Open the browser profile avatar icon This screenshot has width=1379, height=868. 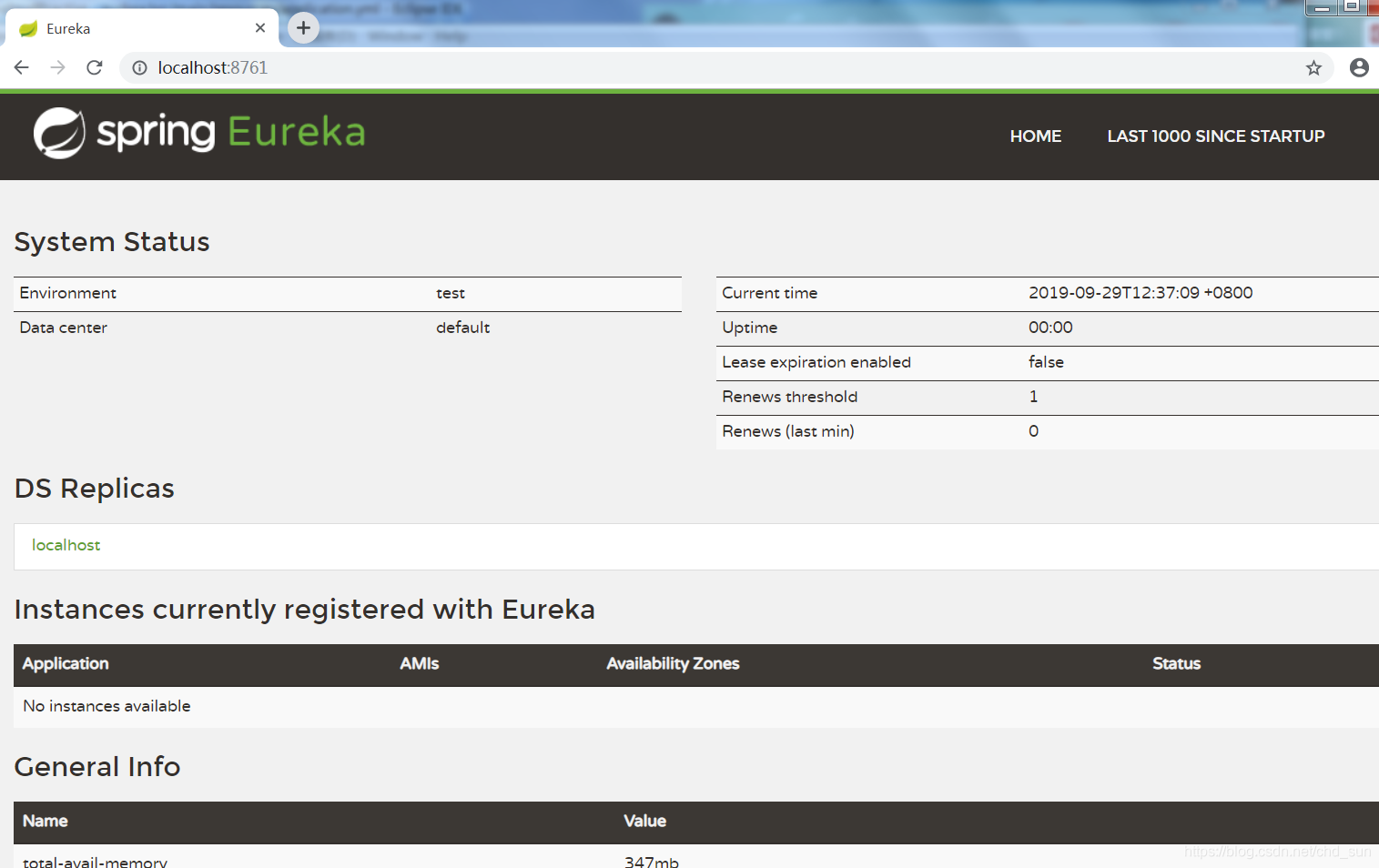1359,67
